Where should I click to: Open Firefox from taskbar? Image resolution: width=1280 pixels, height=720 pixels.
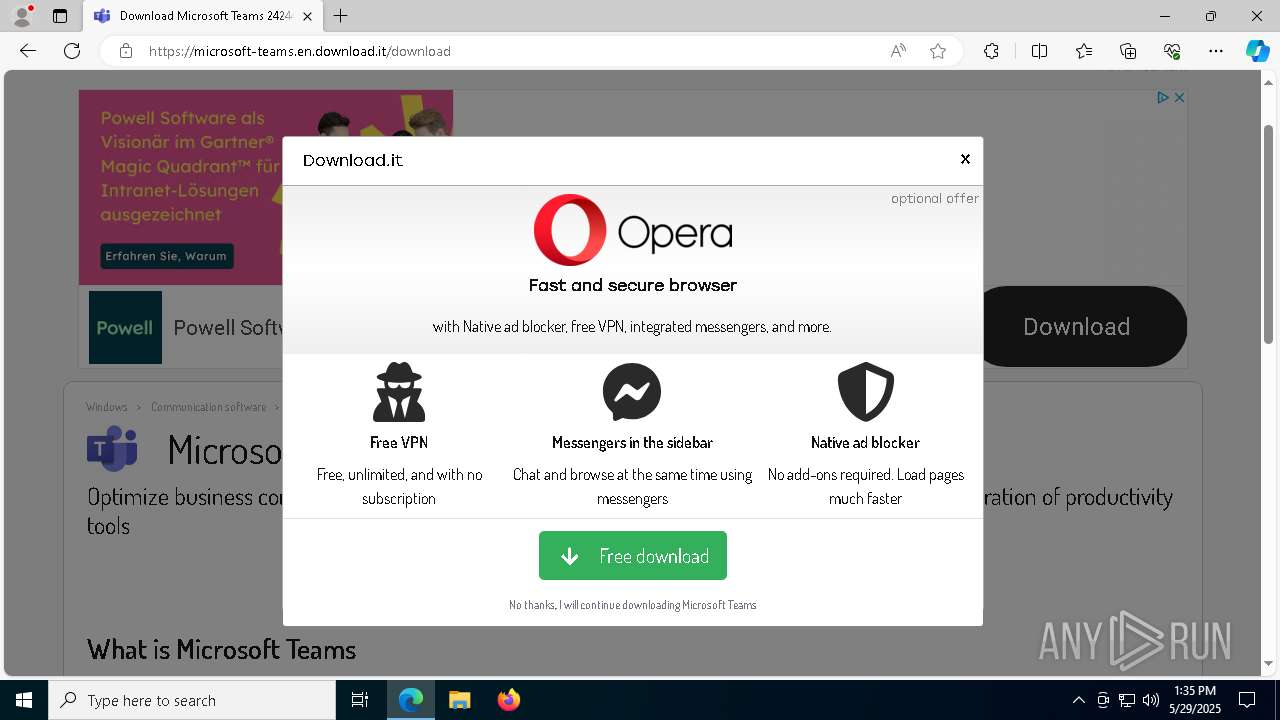[509, 700]
